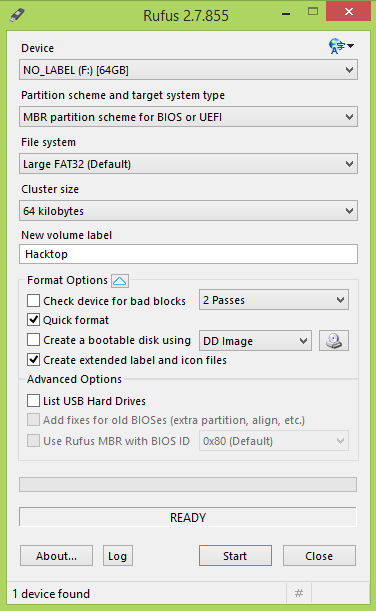The height and width of the screenshot is (611, 376).
Task: Open the Log button
Action: tap(118, 556)
